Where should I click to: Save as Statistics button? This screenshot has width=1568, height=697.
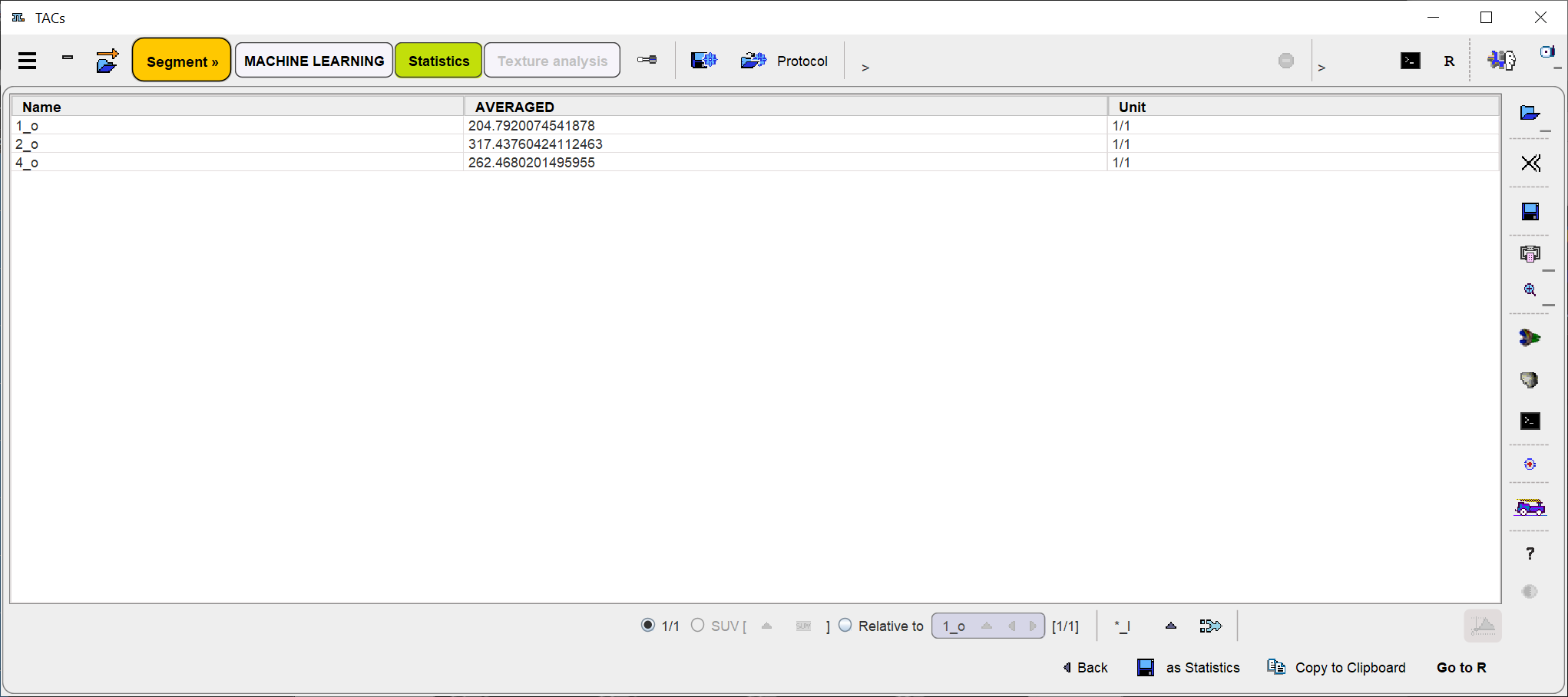[1188, 668]
